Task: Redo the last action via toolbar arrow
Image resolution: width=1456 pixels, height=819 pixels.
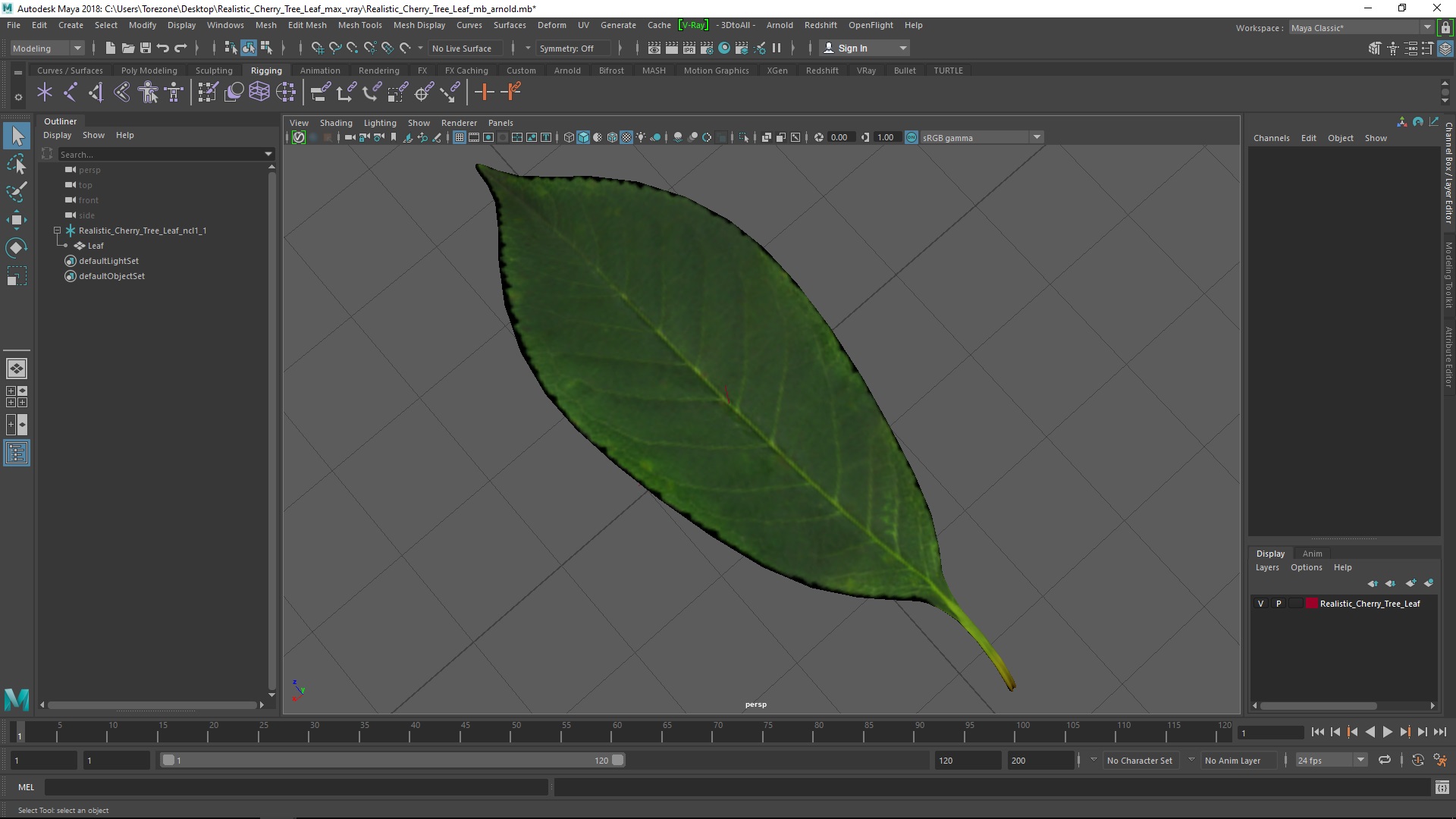Action: (180, 48)
